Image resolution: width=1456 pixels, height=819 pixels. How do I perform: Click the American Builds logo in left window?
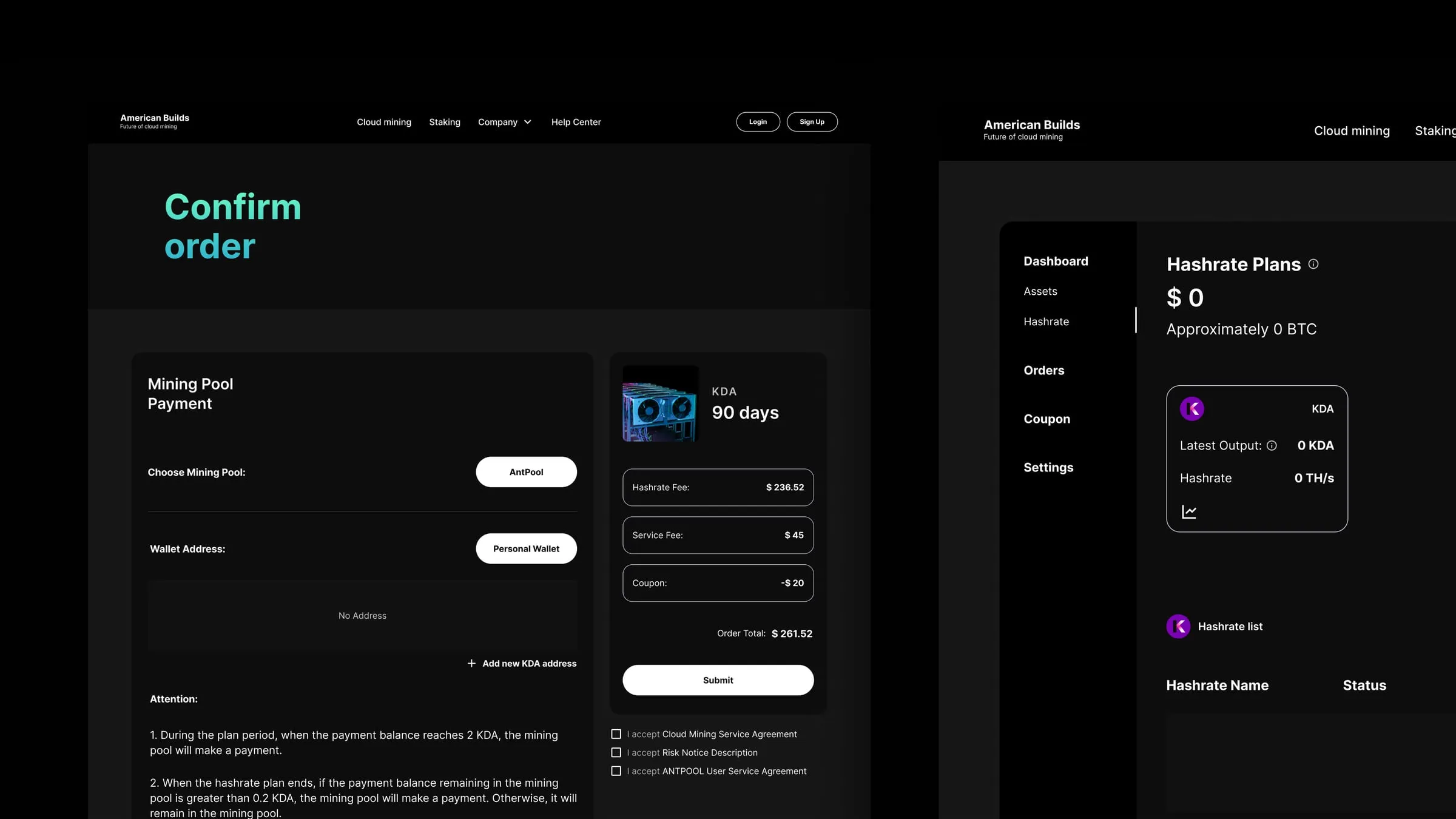155,121
